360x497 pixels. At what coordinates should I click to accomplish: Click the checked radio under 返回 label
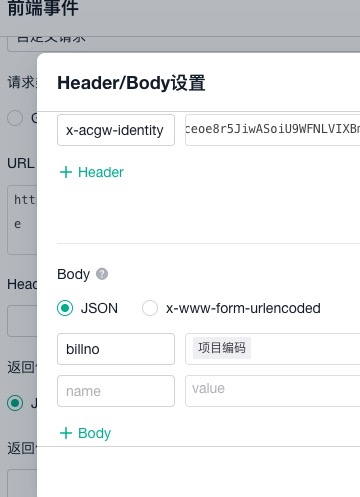[15, 403]
